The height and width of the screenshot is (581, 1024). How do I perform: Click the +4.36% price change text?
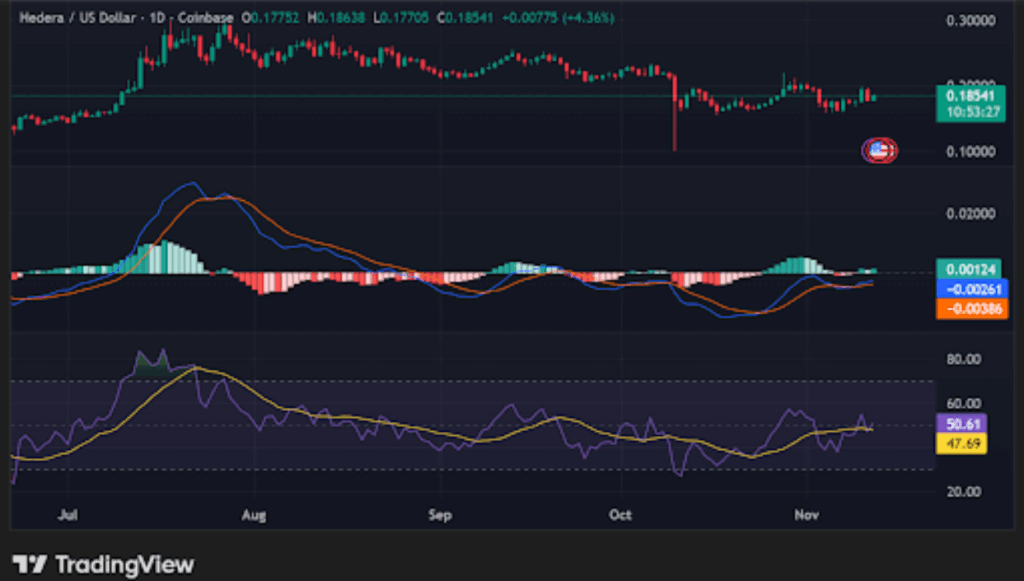tap(588, 18)
